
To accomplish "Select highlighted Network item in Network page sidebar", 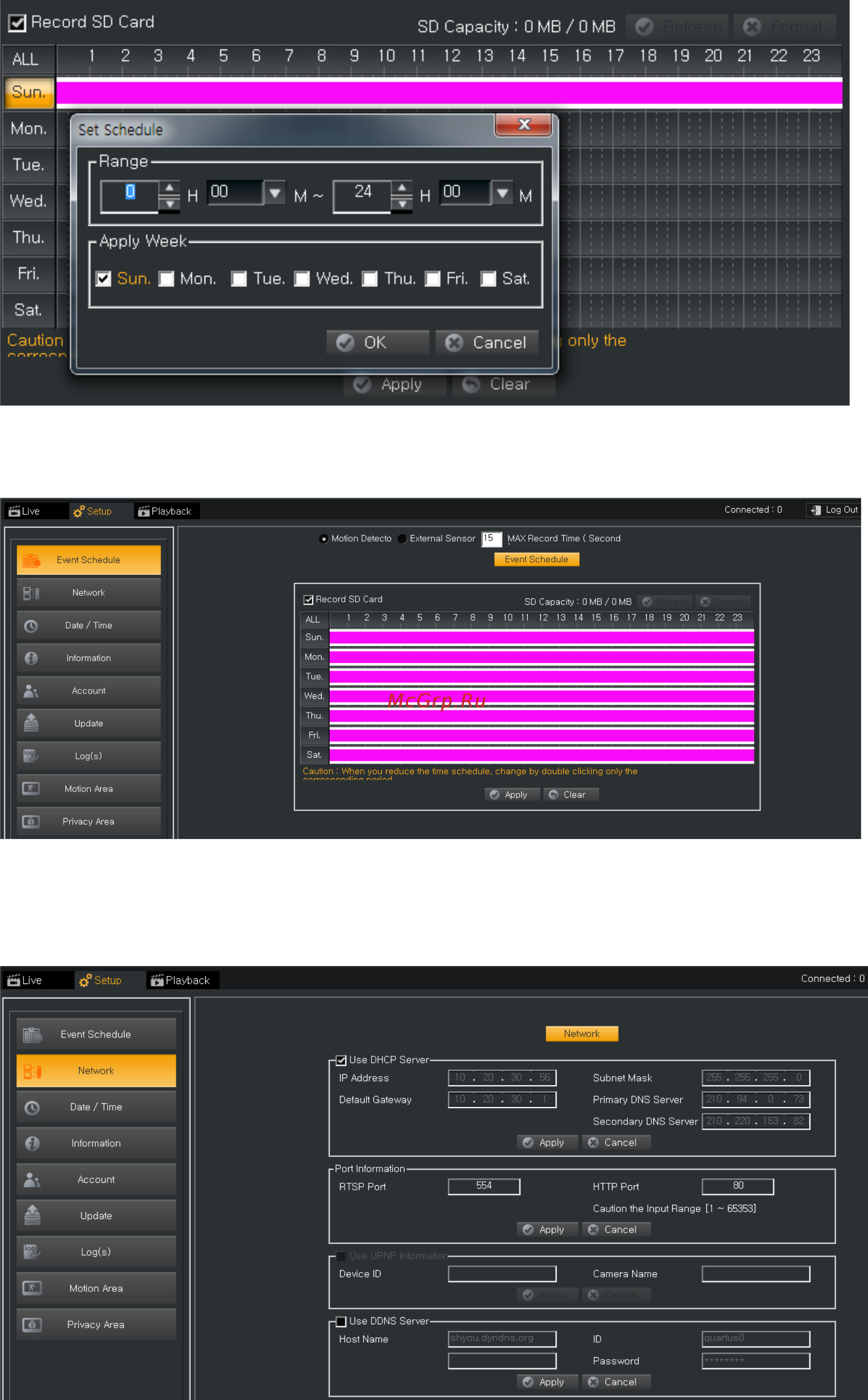I will pos(96,1070).
